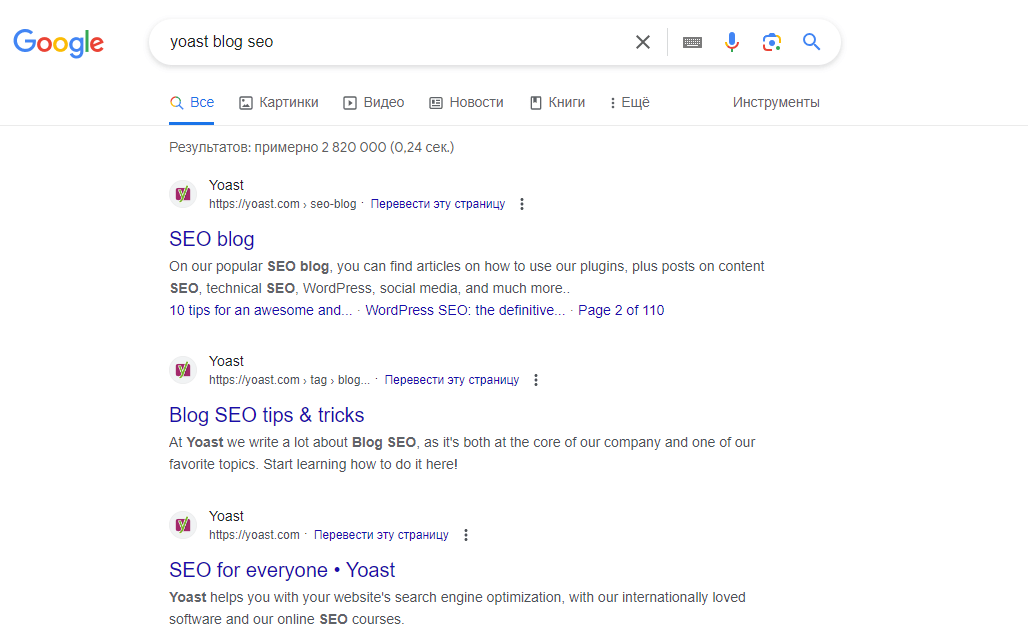Viewport: 1028px width, 636px height.
Task: Open three-dot menu for yoast.com homepage result
Action: [x=465, y=535]
